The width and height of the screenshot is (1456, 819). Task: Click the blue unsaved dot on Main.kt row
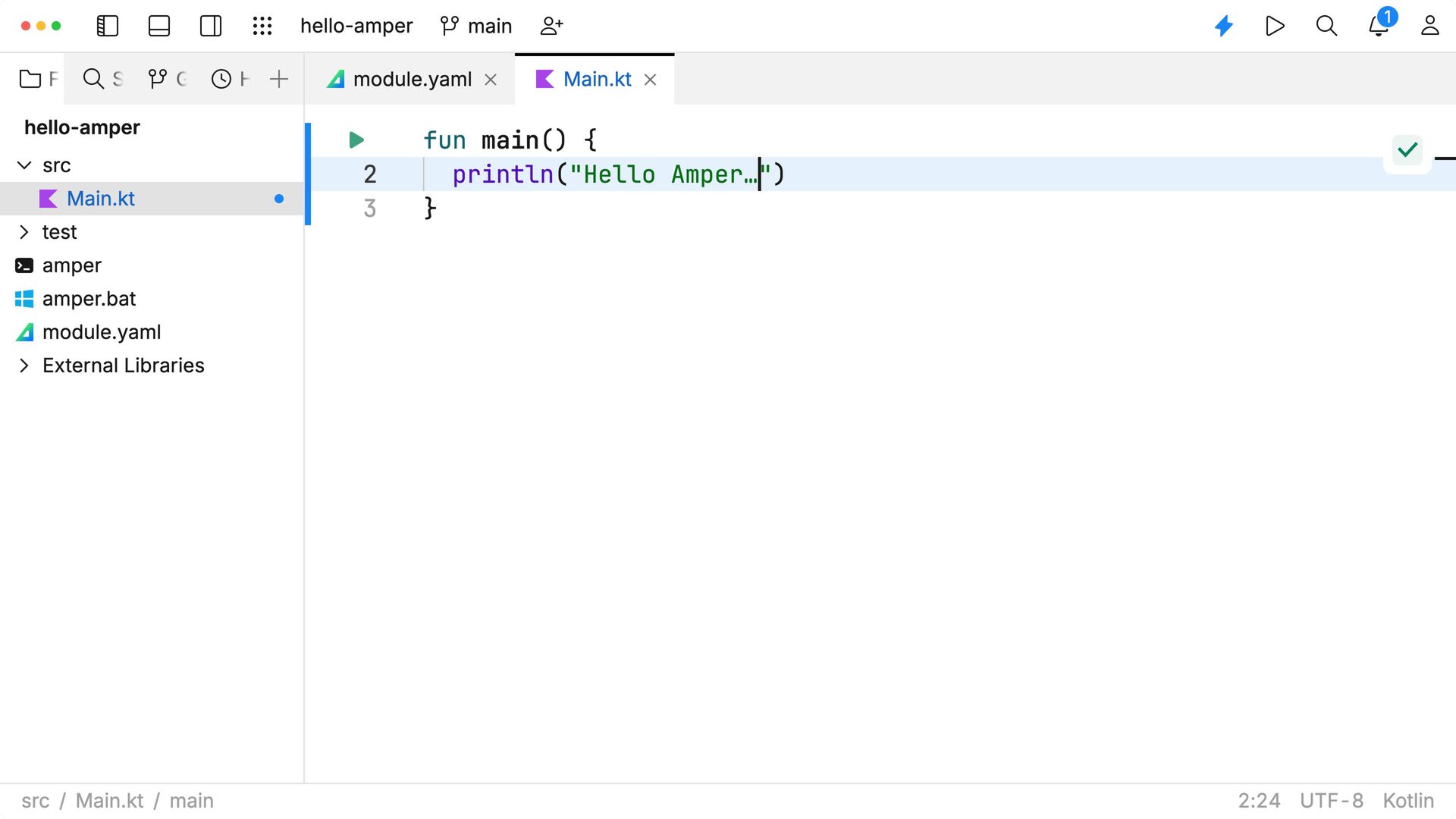click(x=279, y=199)
